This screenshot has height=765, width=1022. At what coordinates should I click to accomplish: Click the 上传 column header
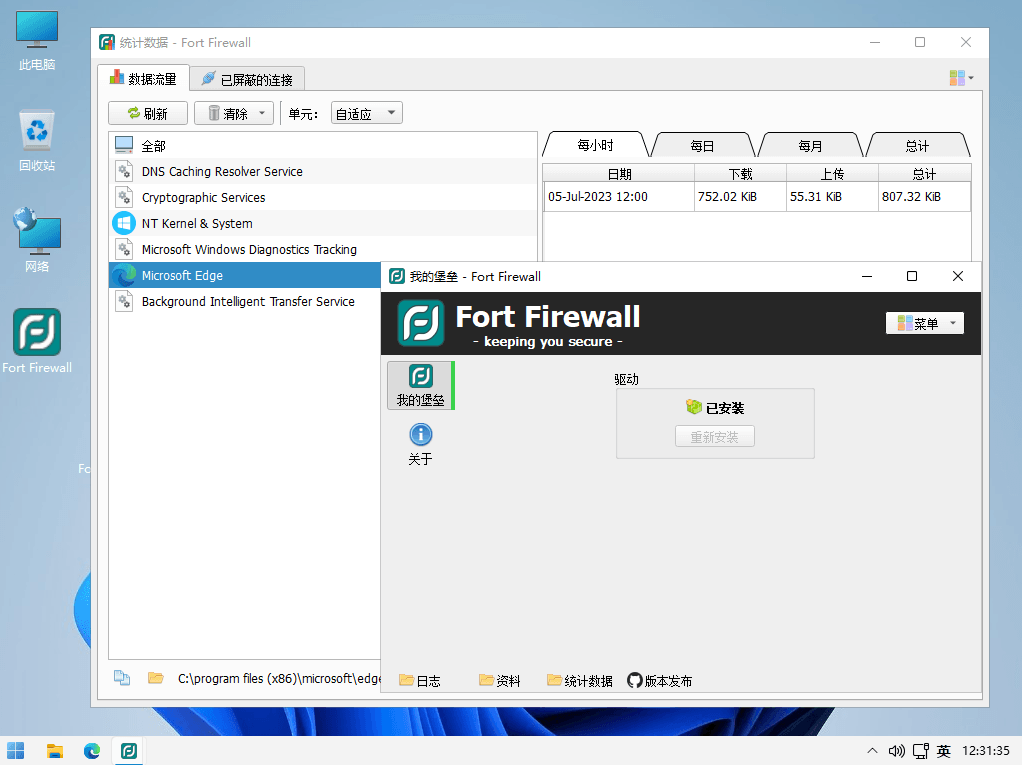[832, 173]
